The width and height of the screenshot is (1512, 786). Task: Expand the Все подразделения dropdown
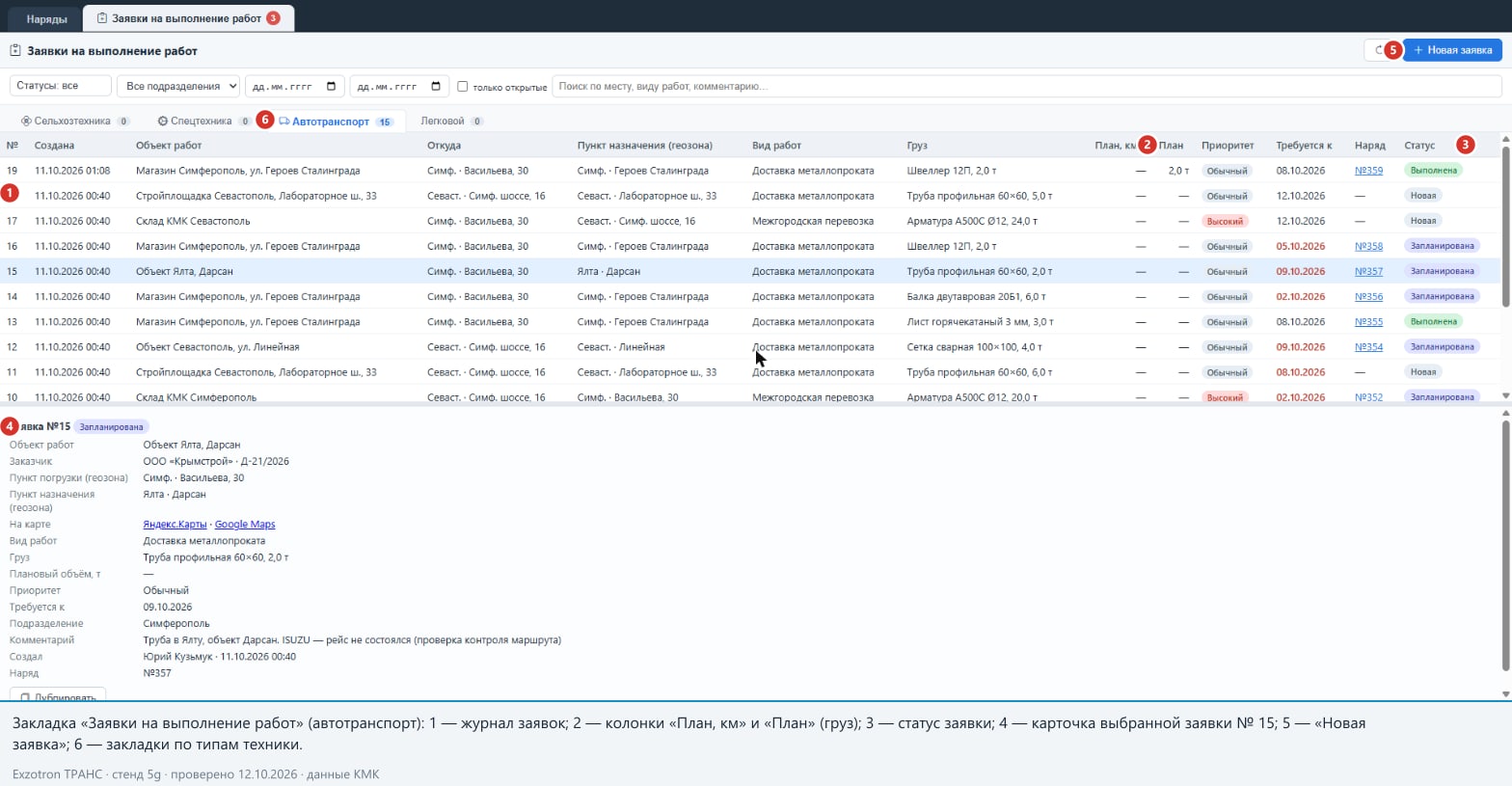[178, 86]
